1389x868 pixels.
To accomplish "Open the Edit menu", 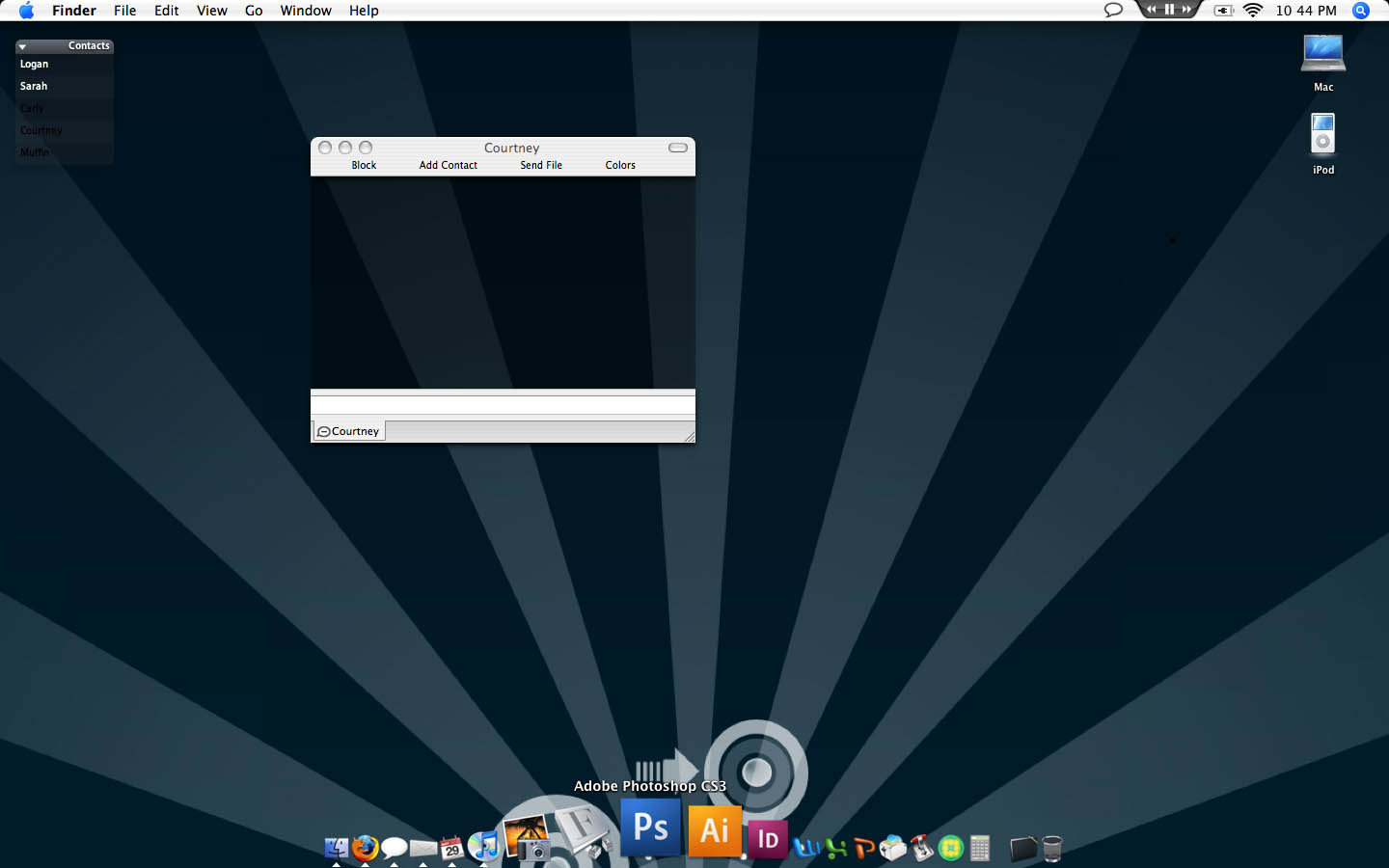I will click(167, 11).
